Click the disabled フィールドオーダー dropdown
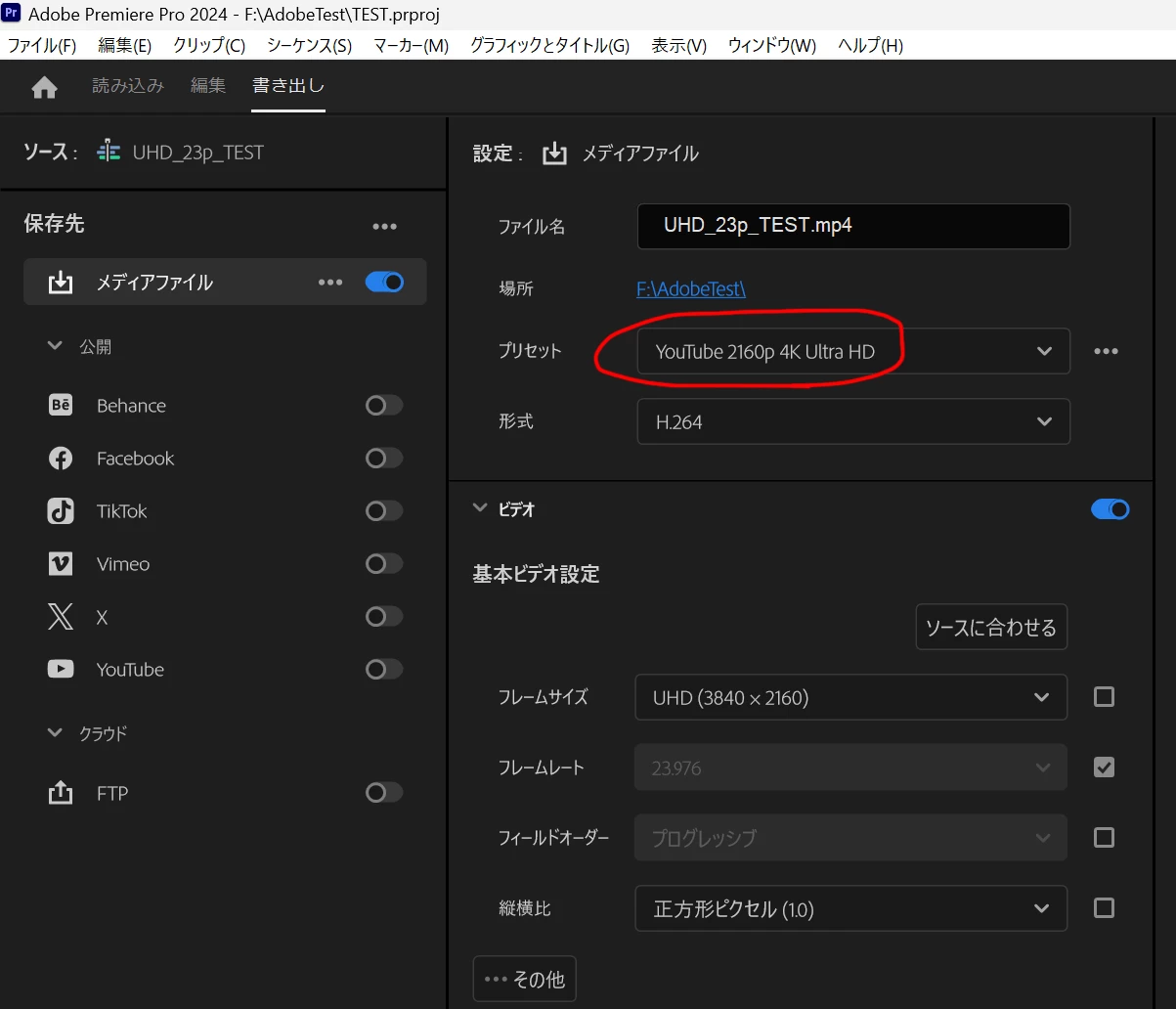Viewport: 1176px width, 1009px height. [850, 838]
